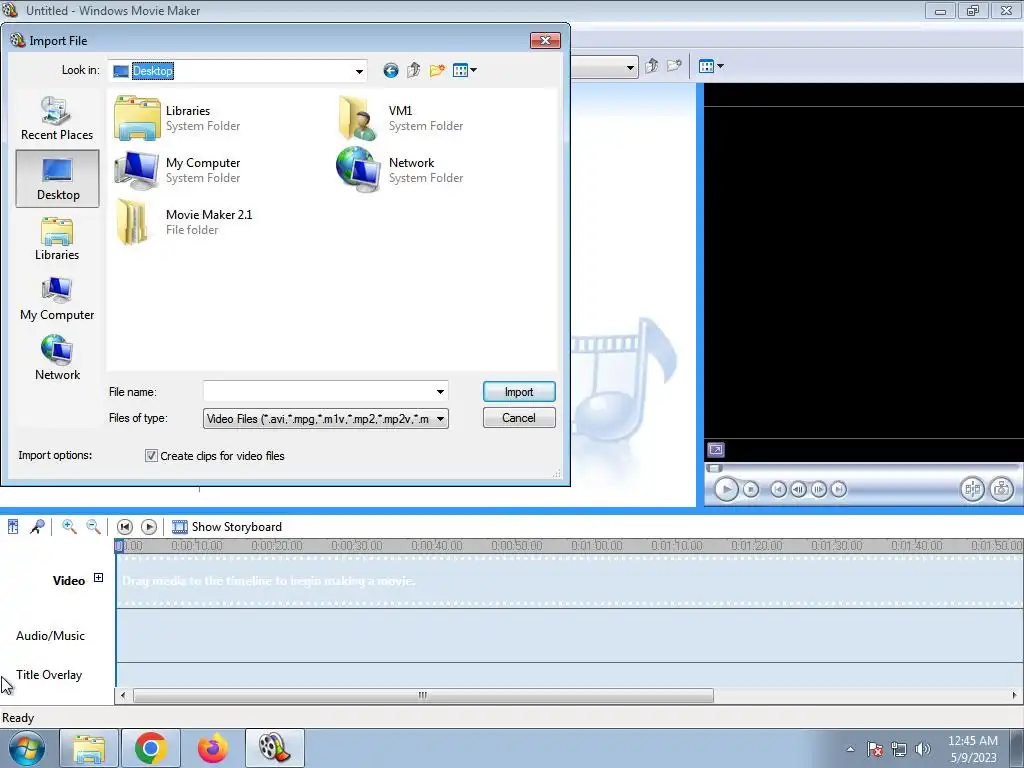Viewport: 1024px width, 768px height.
Task: Click the volume speaker tray icon
Action: point(923,749)
